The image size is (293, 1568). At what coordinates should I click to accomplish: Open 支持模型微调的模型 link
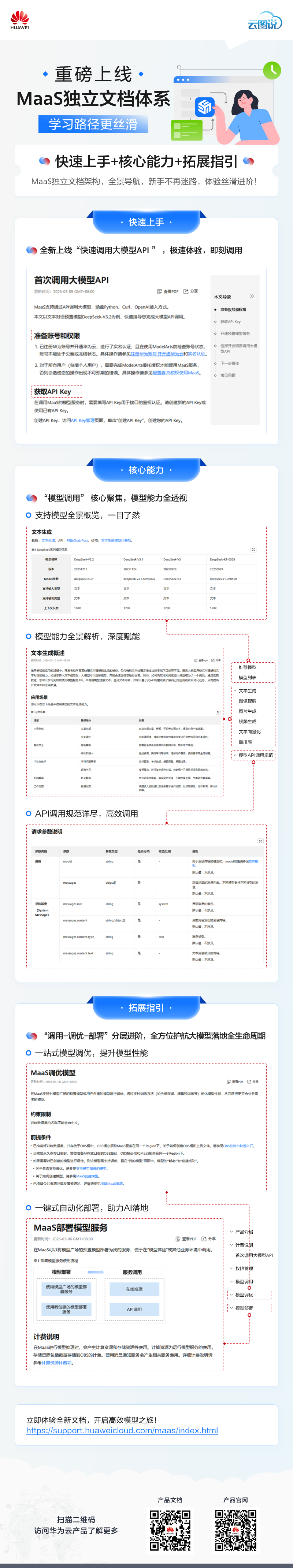91,1168
